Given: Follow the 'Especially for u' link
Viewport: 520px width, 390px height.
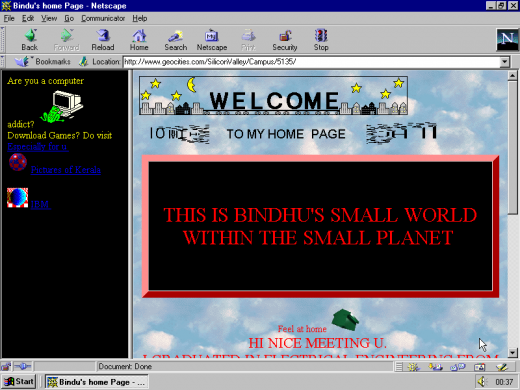Looking at the screenshot, I should [38, 147].
